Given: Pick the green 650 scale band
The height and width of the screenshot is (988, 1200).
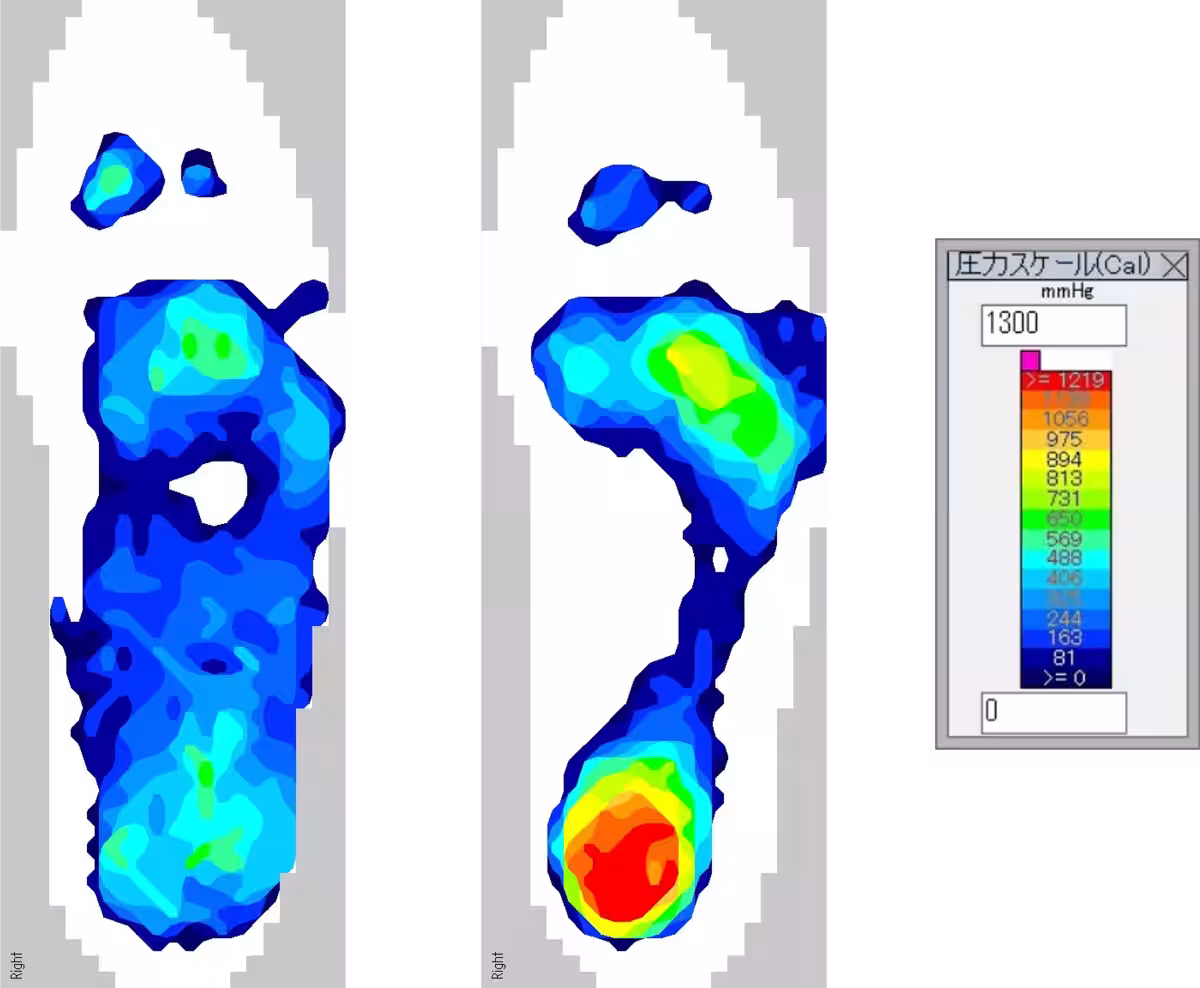Looking at the screenshot, I should (1065, 519).
